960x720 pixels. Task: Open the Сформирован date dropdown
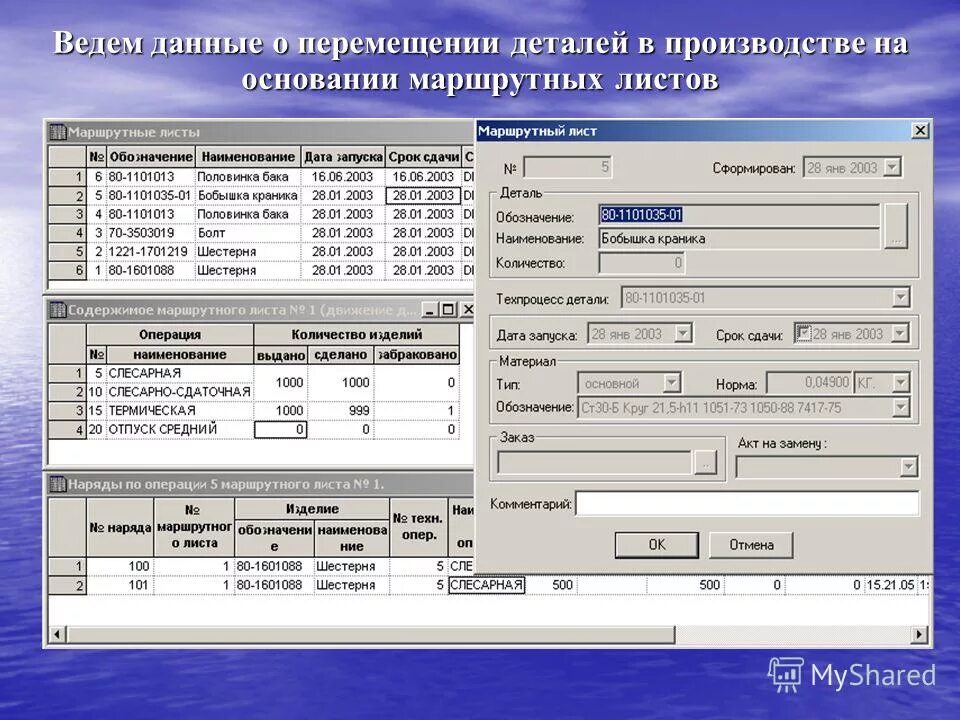click(890, 168)
